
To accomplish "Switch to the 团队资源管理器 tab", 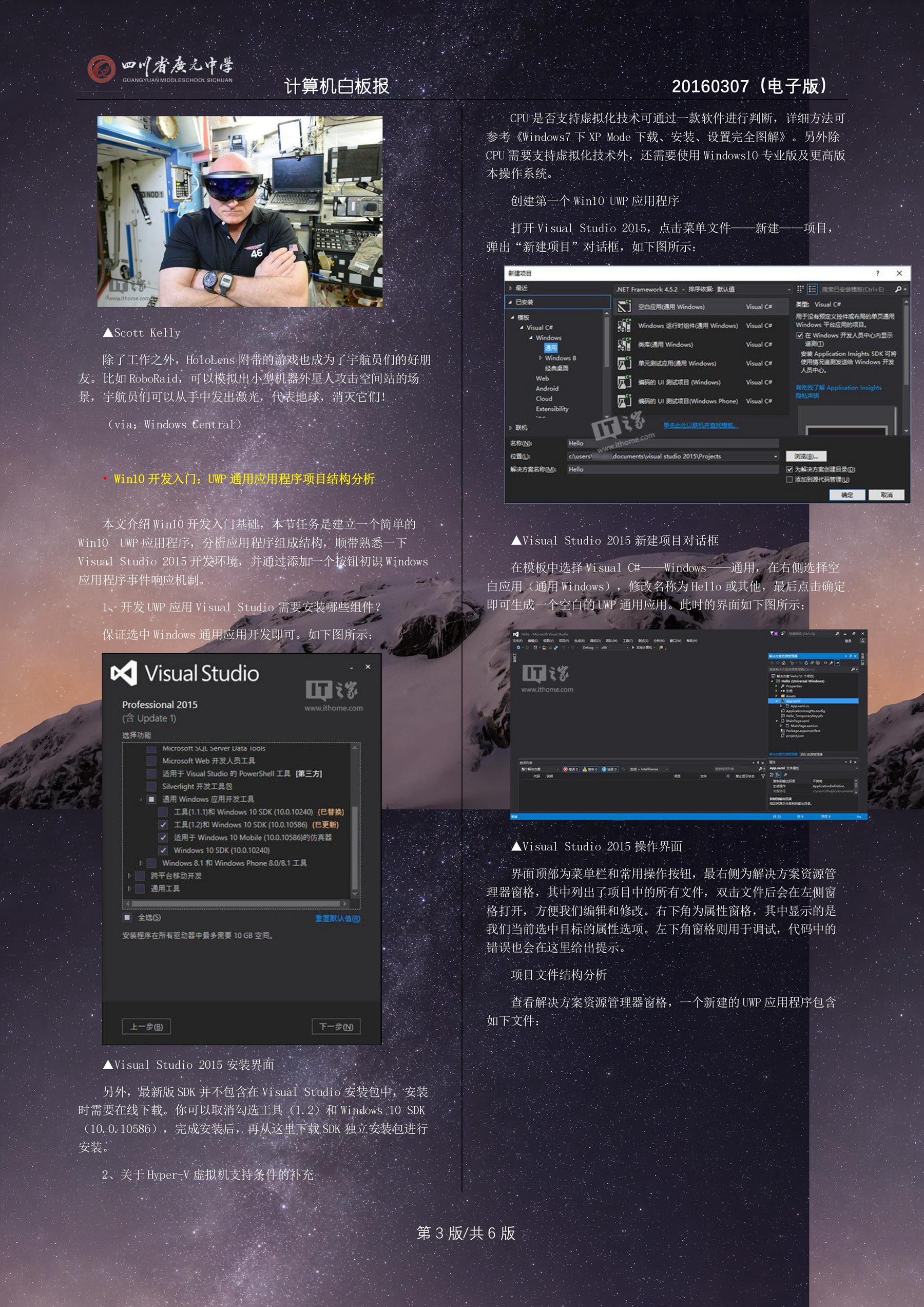I will click(x=812, y=754).
